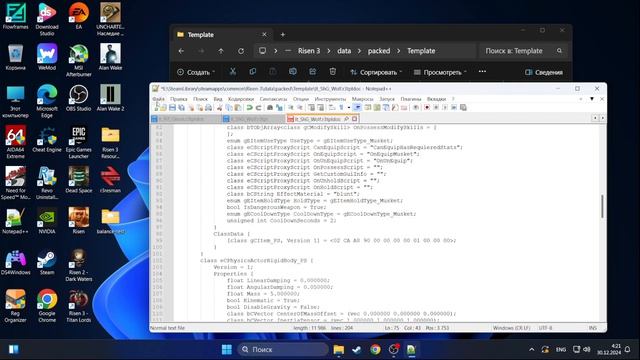The height and width of the screenshot is (360, 640).
Task: Open the Файл menu in Notepad++
Action: pyautogui.click(x=158, y=99)
